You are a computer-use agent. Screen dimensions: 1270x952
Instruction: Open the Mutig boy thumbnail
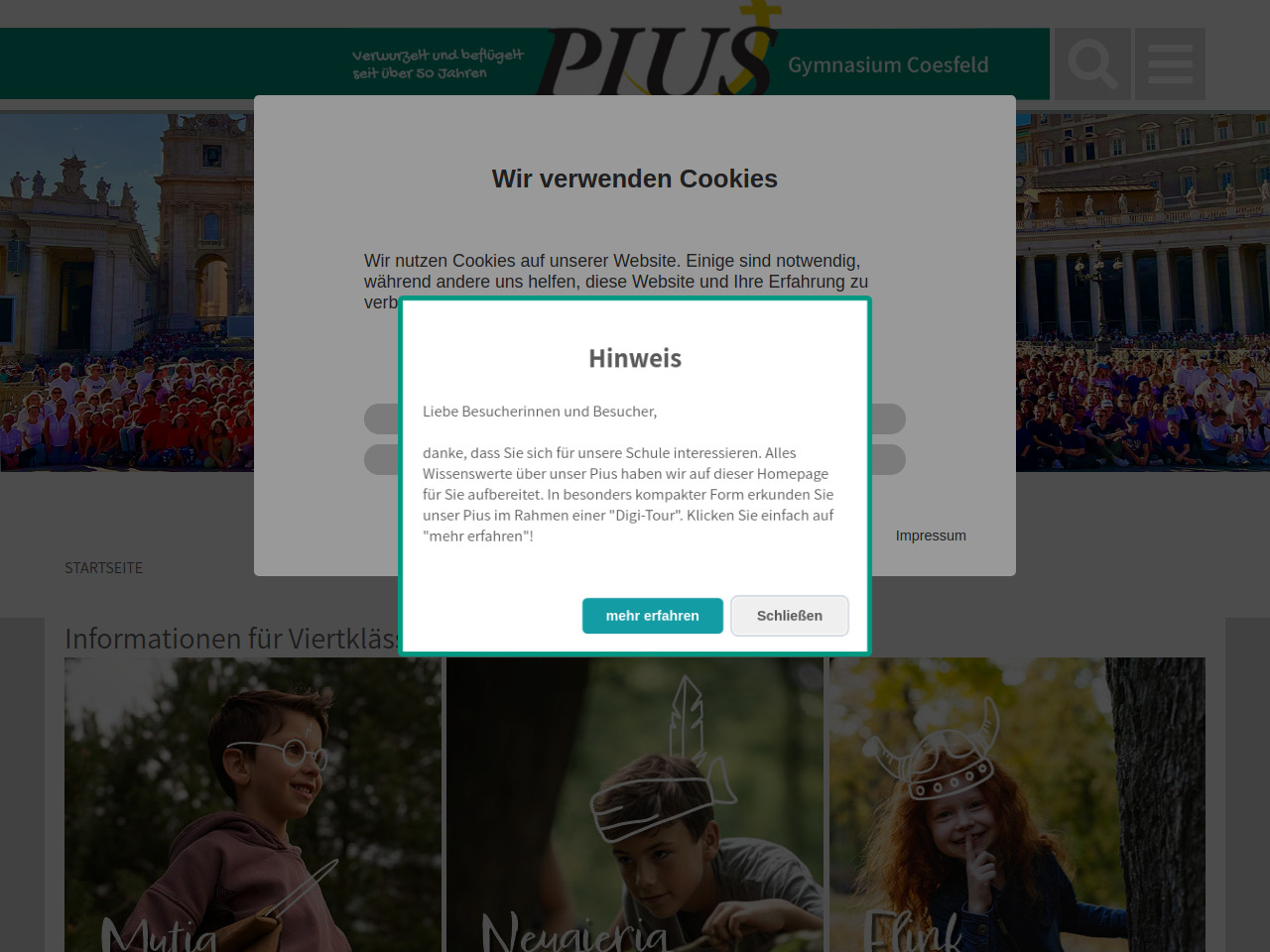coord(253,804)
